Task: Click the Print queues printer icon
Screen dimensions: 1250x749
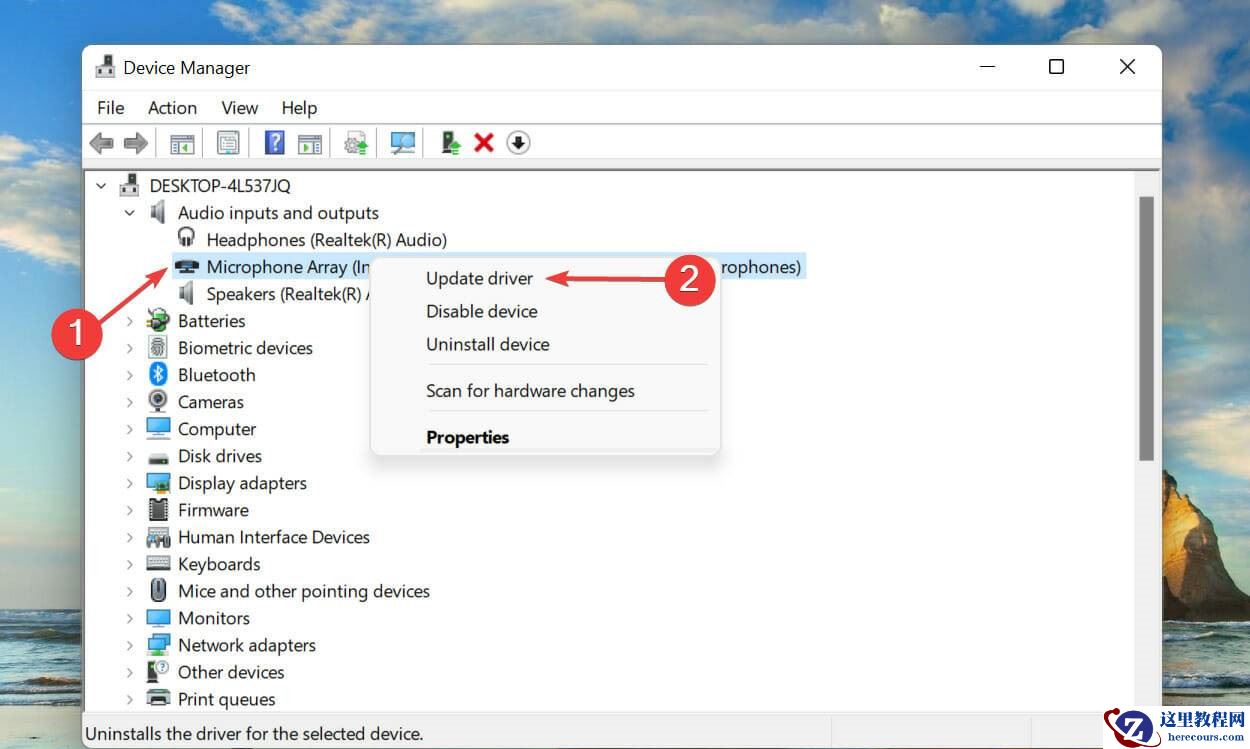Action: tap(158, 699)
